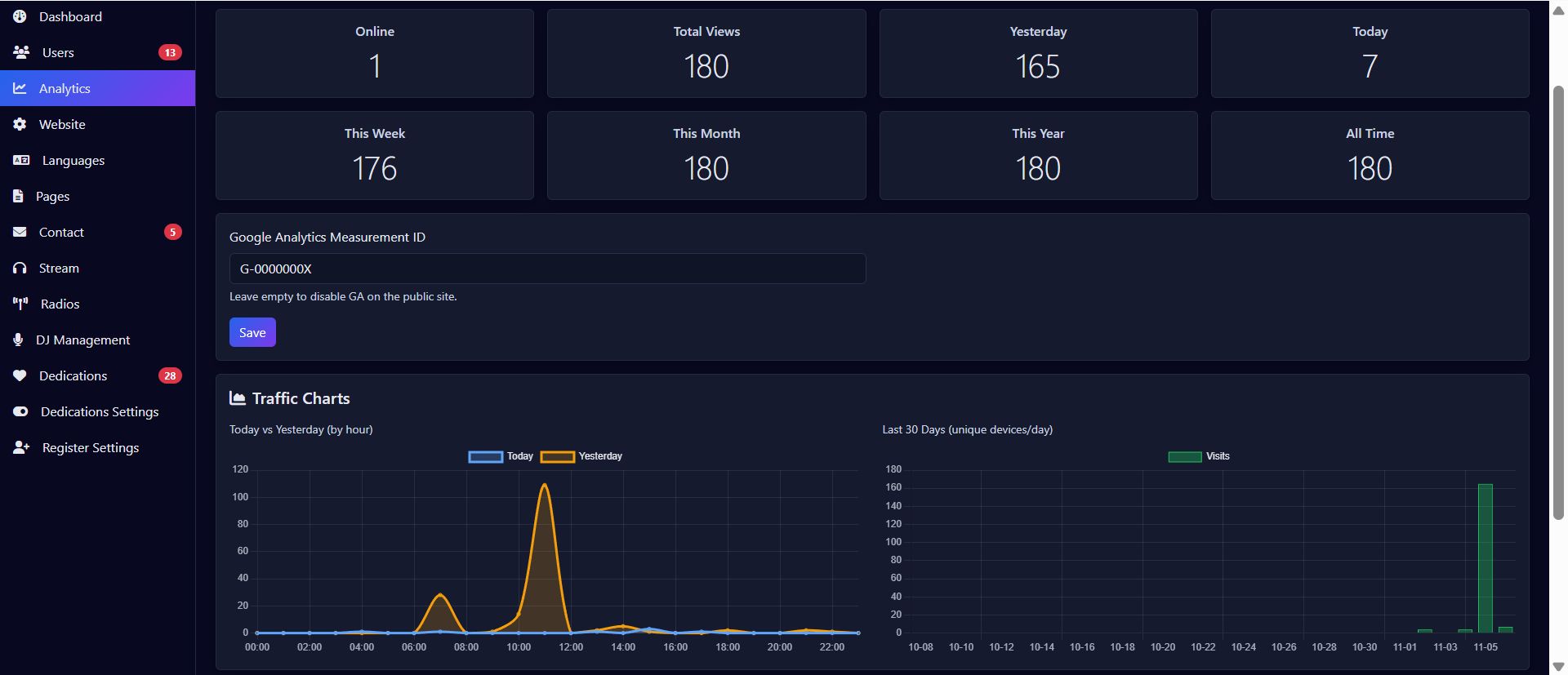Click the Contact envelope icon
Viewport: 1568px width, 675px height.
20,232
